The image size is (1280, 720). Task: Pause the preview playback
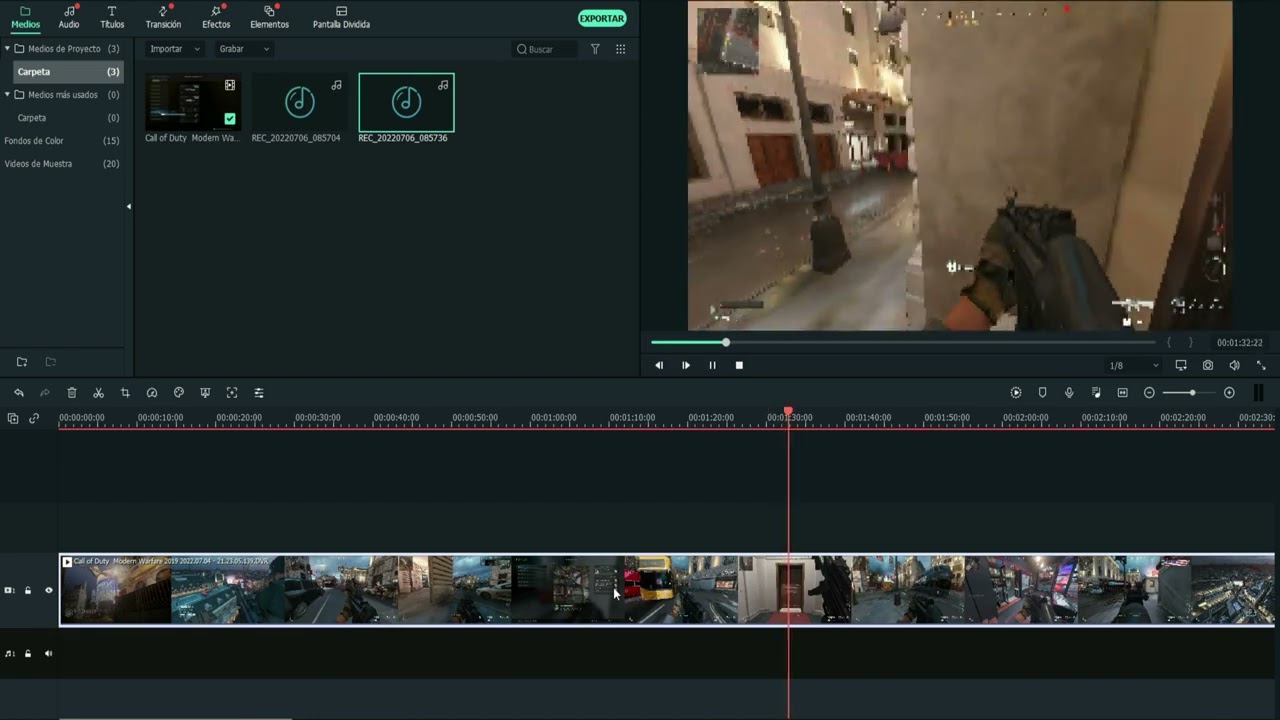tap(712, 366)
